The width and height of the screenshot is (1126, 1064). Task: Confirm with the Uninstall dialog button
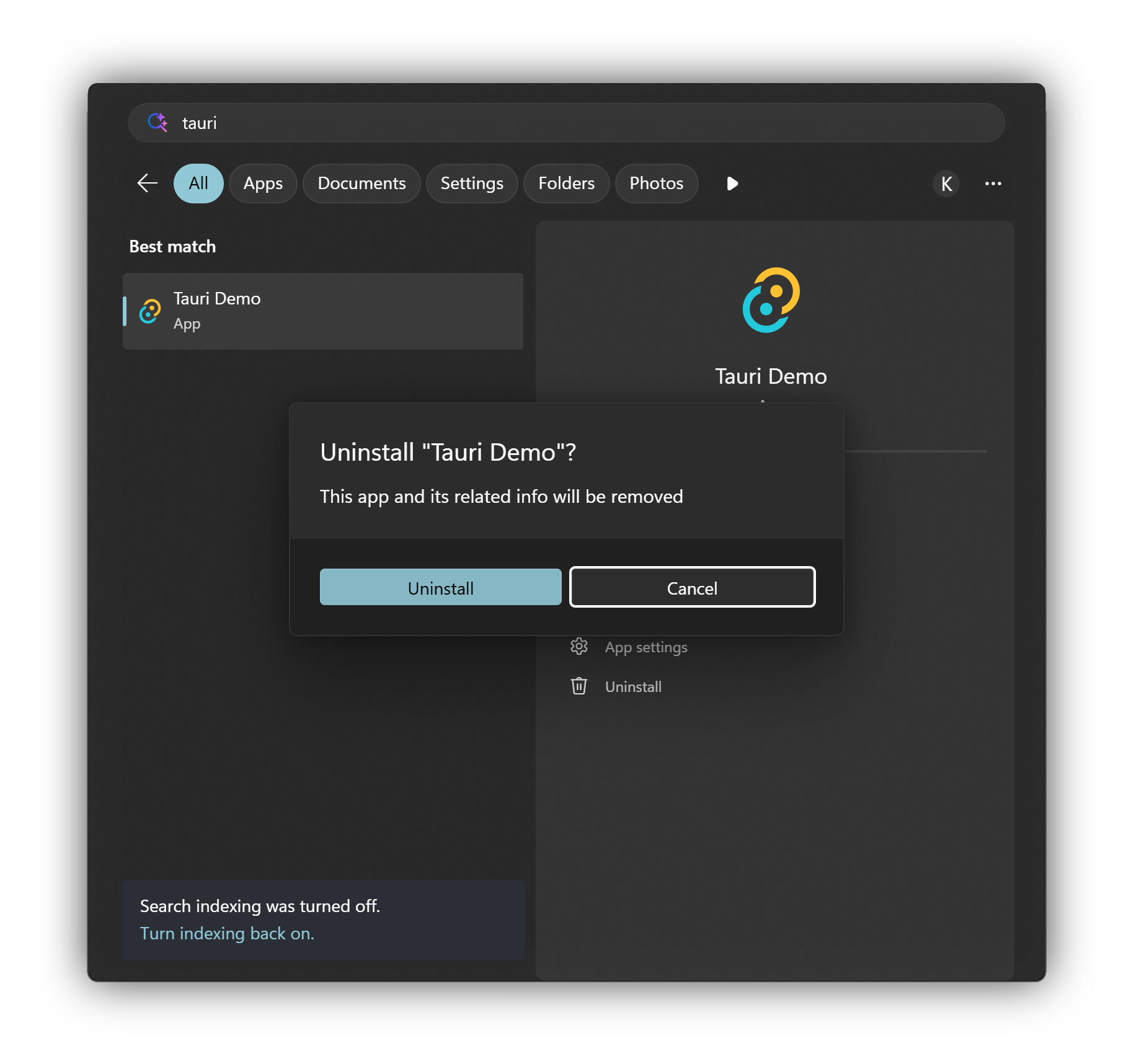click(x=441, y=587)
